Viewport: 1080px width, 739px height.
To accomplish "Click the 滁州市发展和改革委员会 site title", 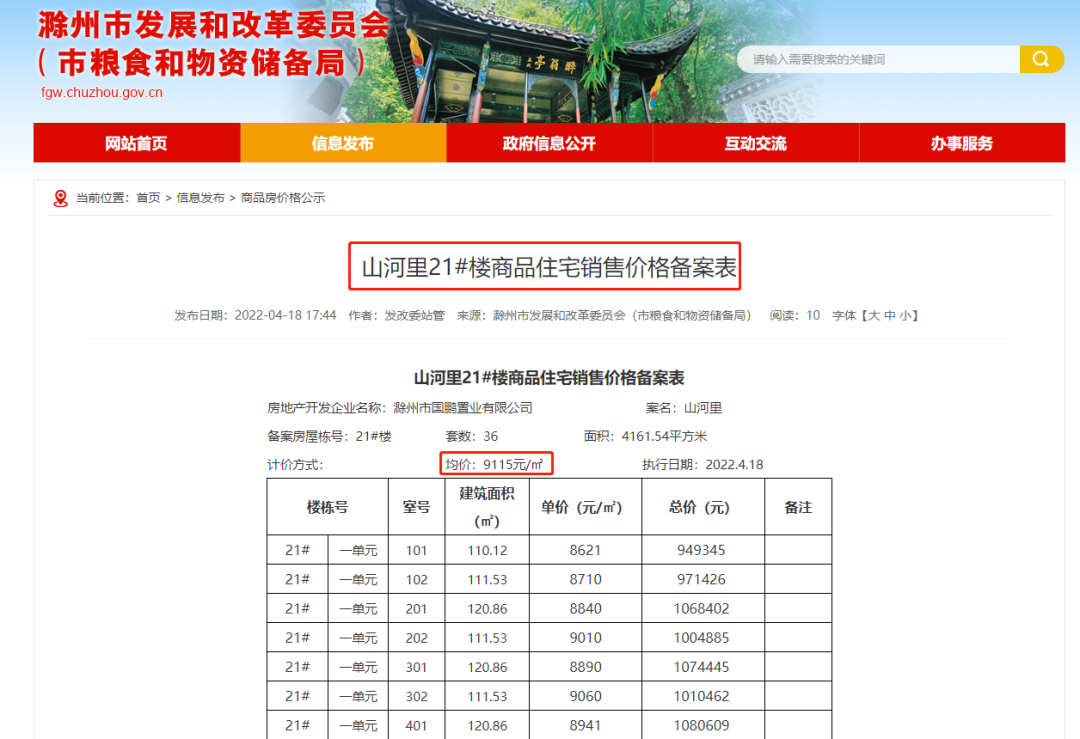I will [x=214, y=25].
